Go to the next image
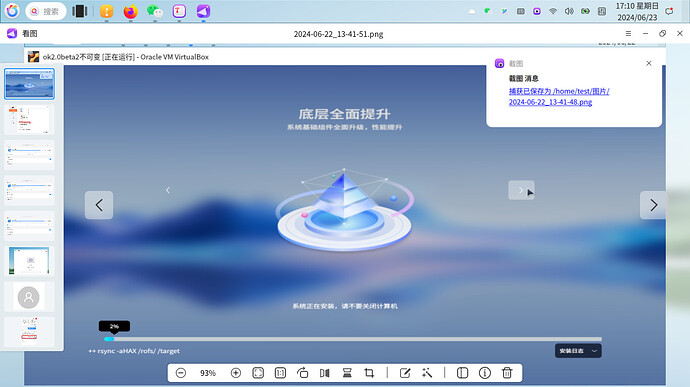Viewport: 690px width, 387px height. click(x=653, y=205)
